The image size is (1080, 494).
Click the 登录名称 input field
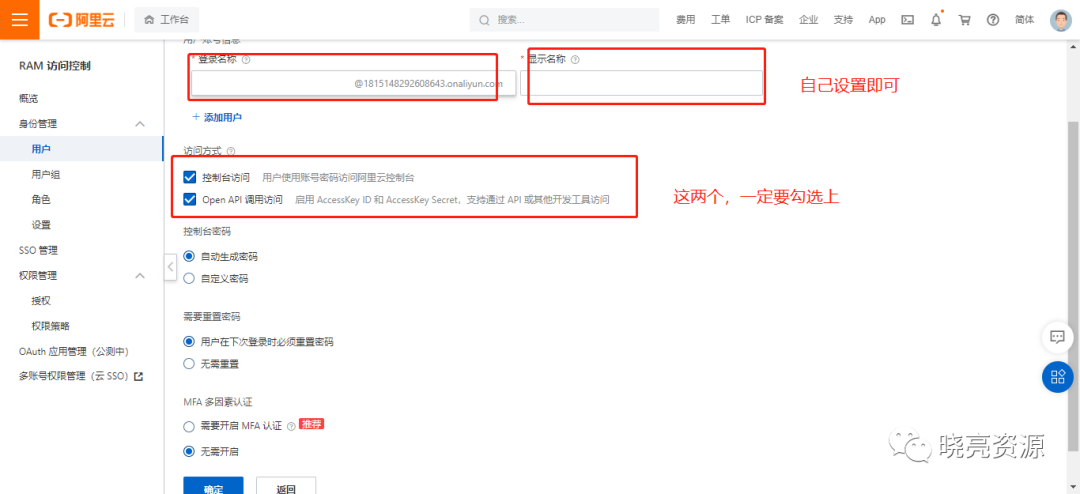click(353, 83)
